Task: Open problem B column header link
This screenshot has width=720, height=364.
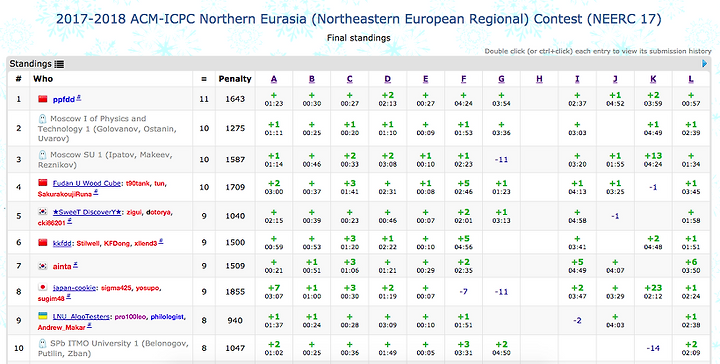Action: coord(312,79)
